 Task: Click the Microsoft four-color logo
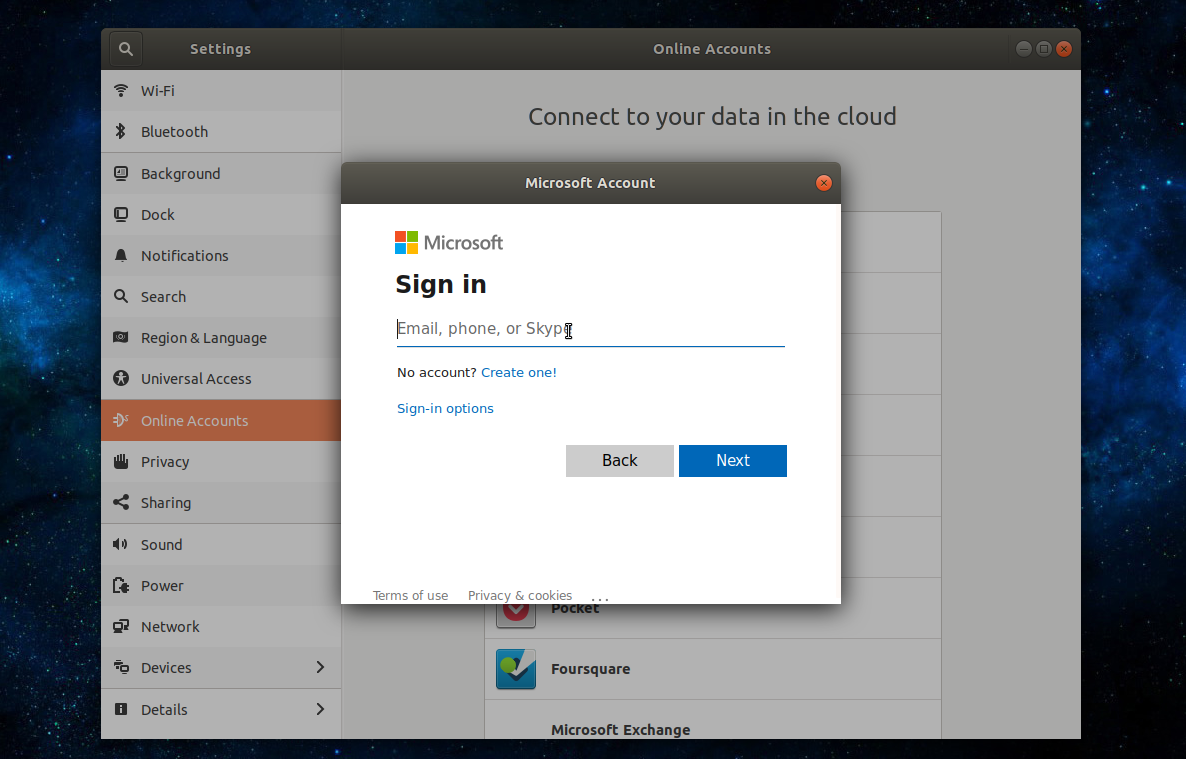point(406,243)
